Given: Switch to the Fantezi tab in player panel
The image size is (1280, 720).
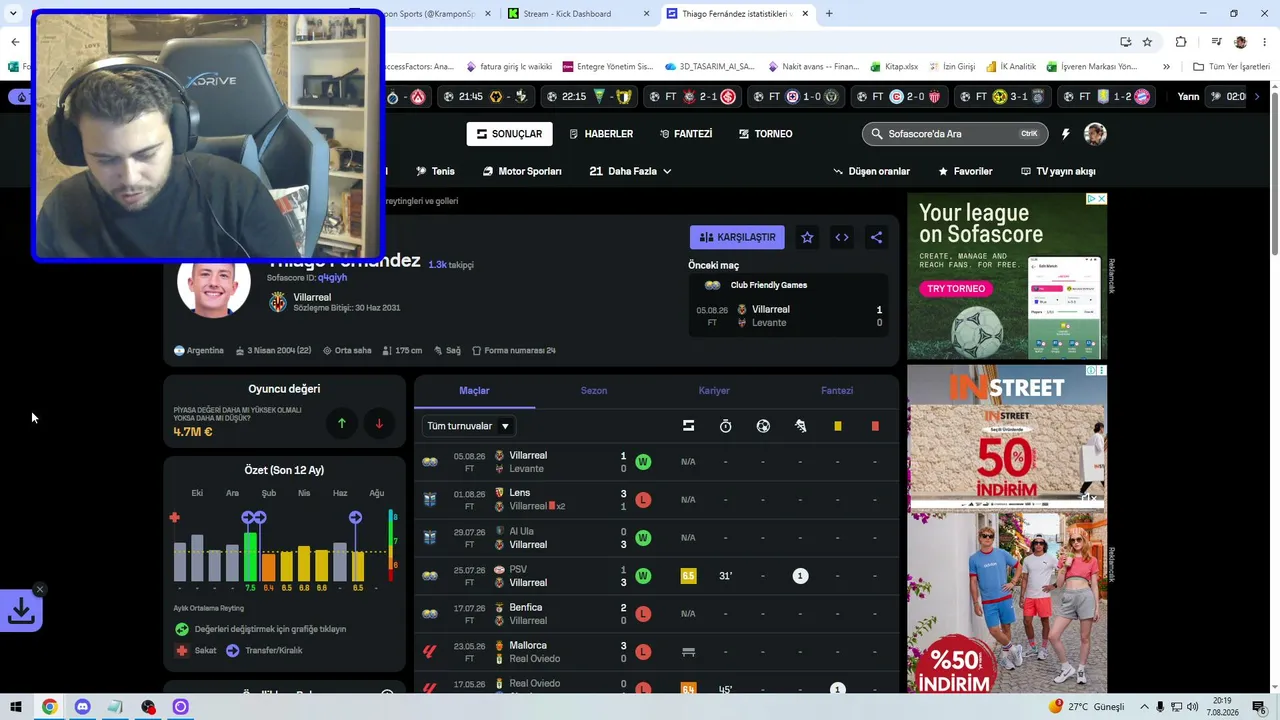Looking at the screenshot, I should (837, 391).
